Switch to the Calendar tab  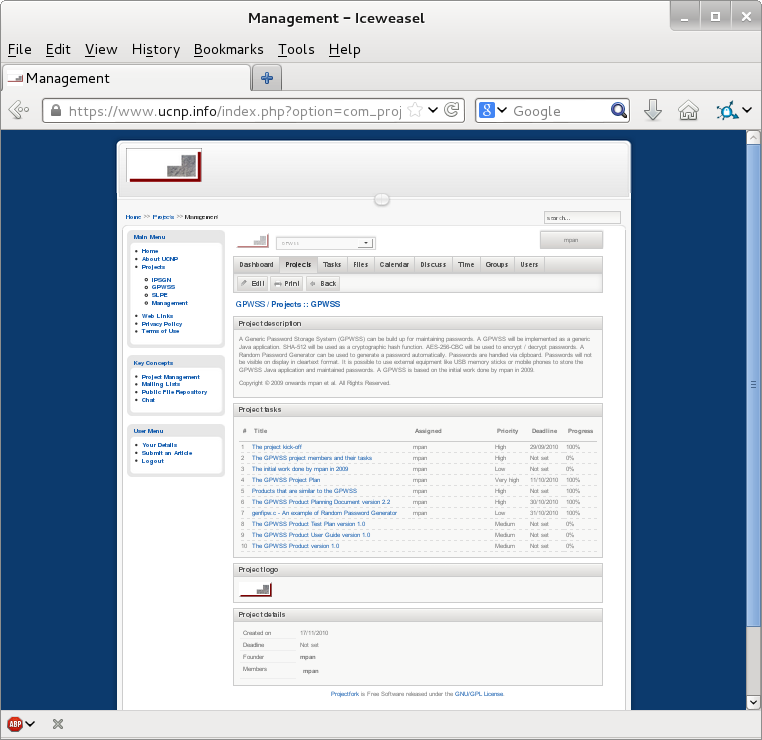[x=394, y=264]
